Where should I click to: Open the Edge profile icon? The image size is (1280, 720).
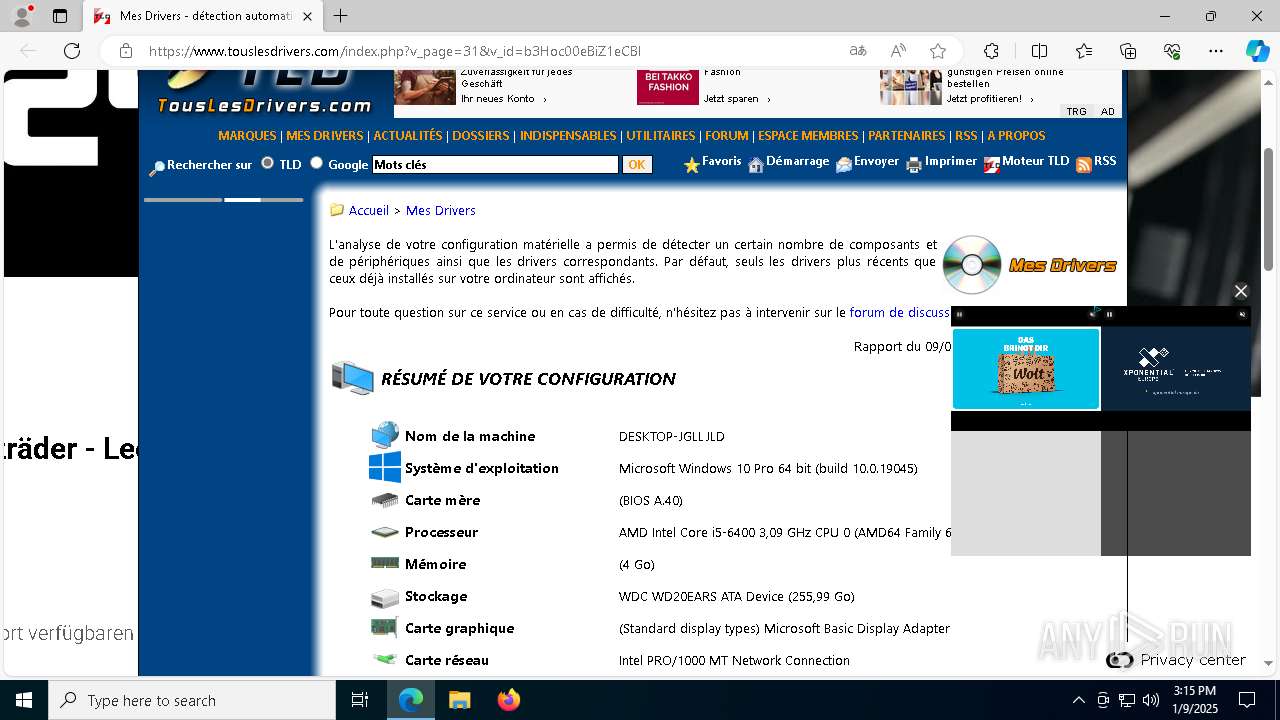[22, 16]
